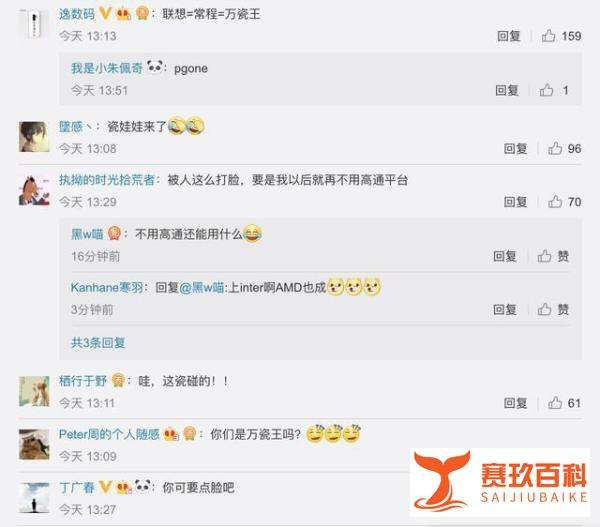The height and width of the screenshot is (527, 600).
Task: Like the comment with 70 likes
Action: click(x=554, y=202)
